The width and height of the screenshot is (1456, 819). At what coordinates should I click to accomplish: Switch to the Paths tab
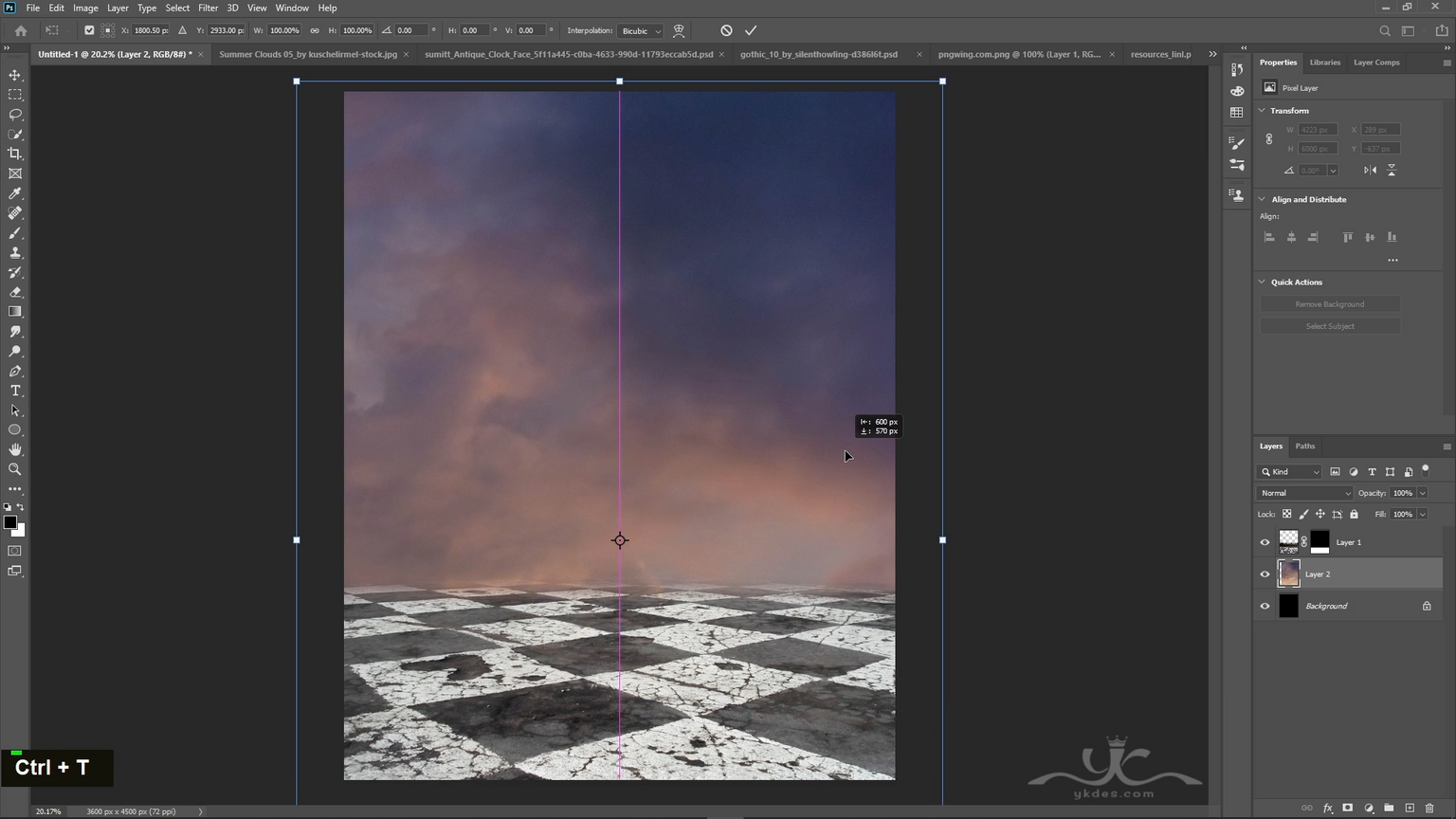pos(1305,446)
